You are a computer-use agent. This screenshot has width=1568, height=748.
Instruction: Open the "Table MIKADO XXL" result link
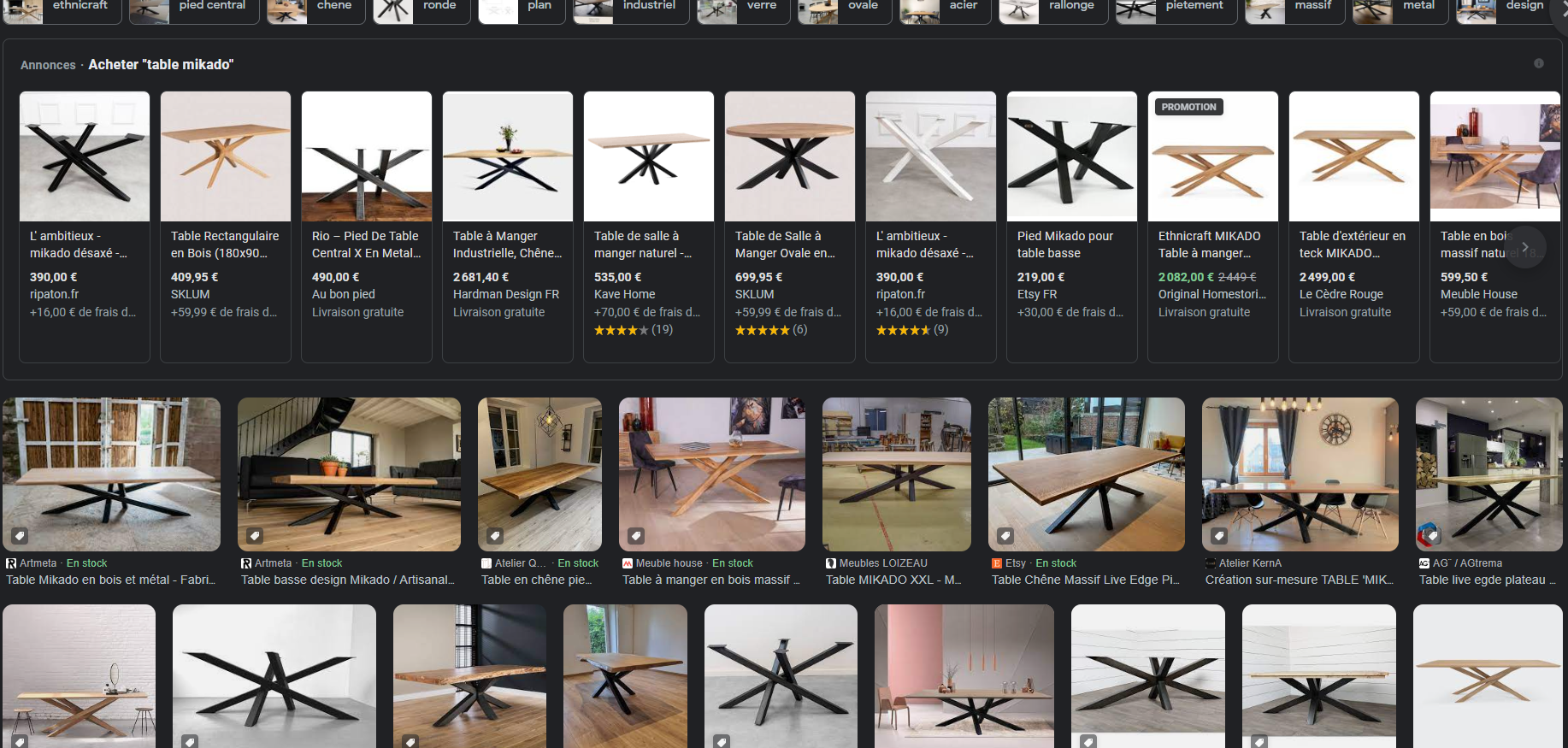[893, 580]
